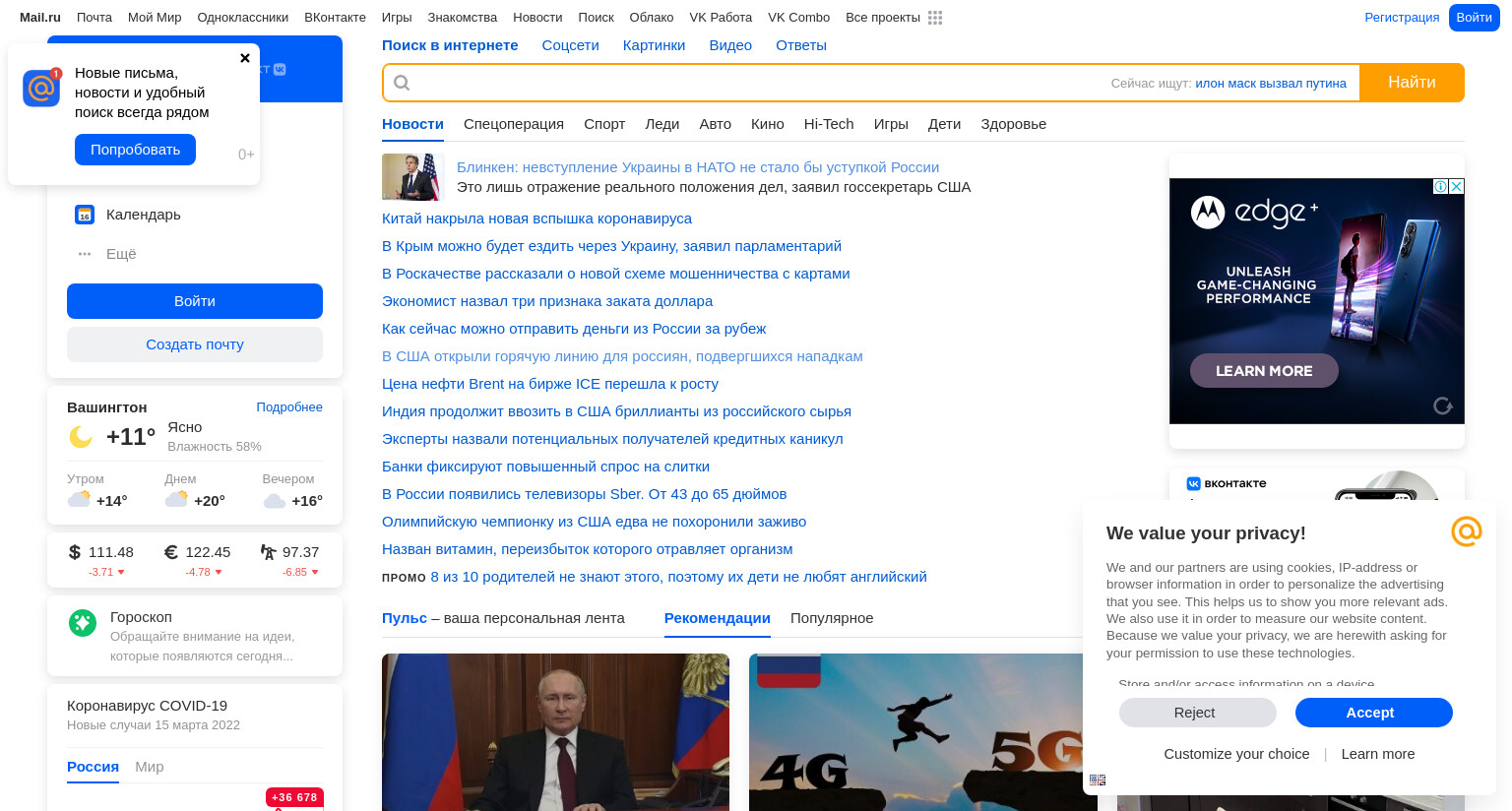Accept the privacy cookies
The height and width of the screenshot is (811, 1512).
pyautogui.click(x=1373, y=713)
